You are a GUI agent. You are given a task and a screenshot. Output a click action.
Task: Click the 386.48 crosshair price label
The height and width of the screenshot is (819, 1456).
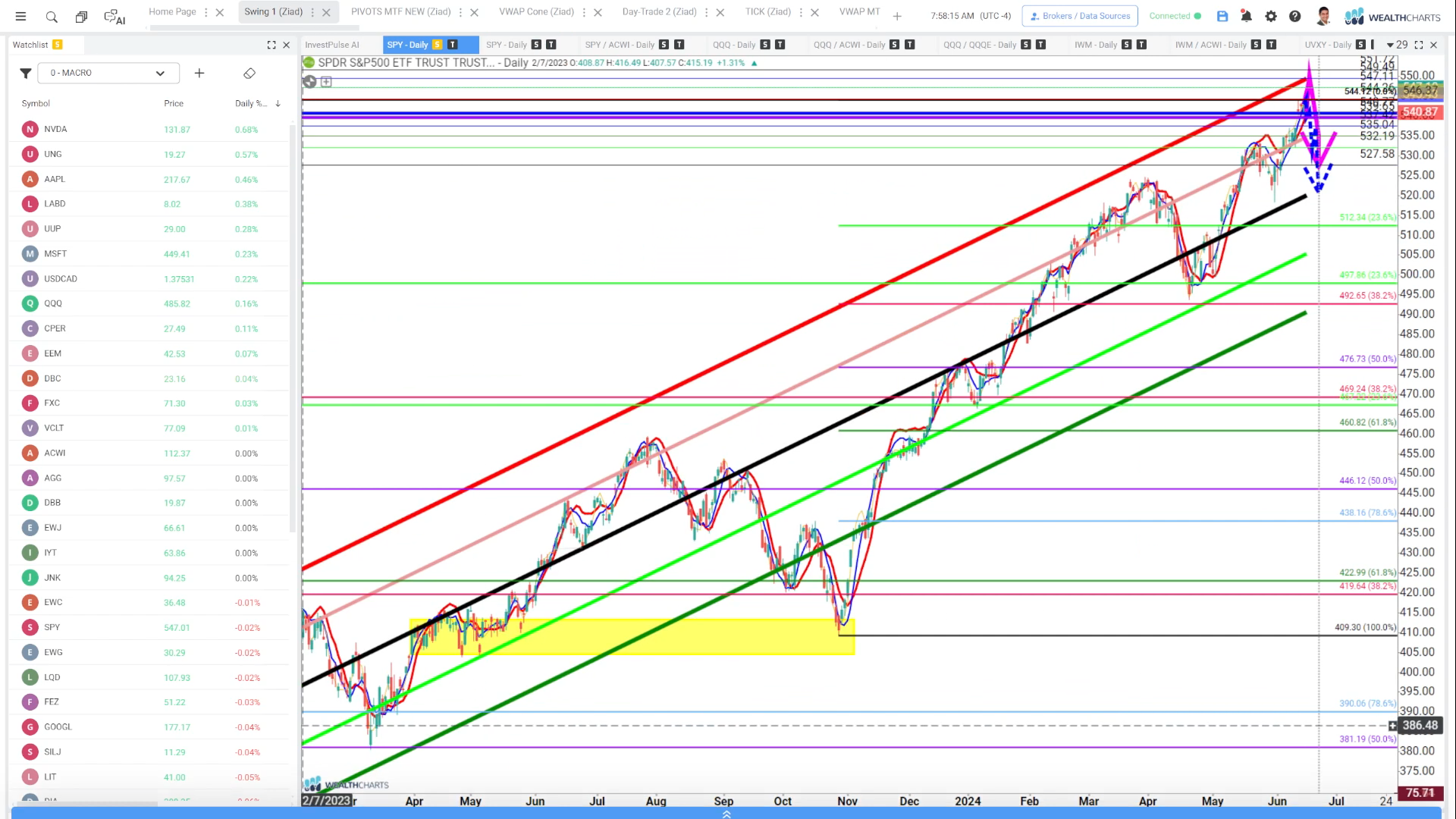pyautogui.click(x=1420, y=726)
